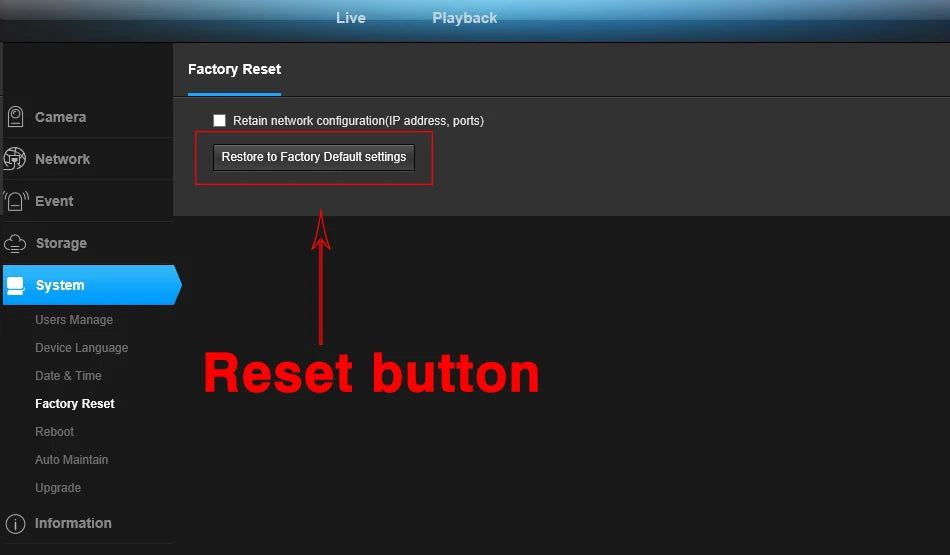Expand the Storage menu section
Image resolution: width=950 pixels, height=555 pixels.
point(88,243)
